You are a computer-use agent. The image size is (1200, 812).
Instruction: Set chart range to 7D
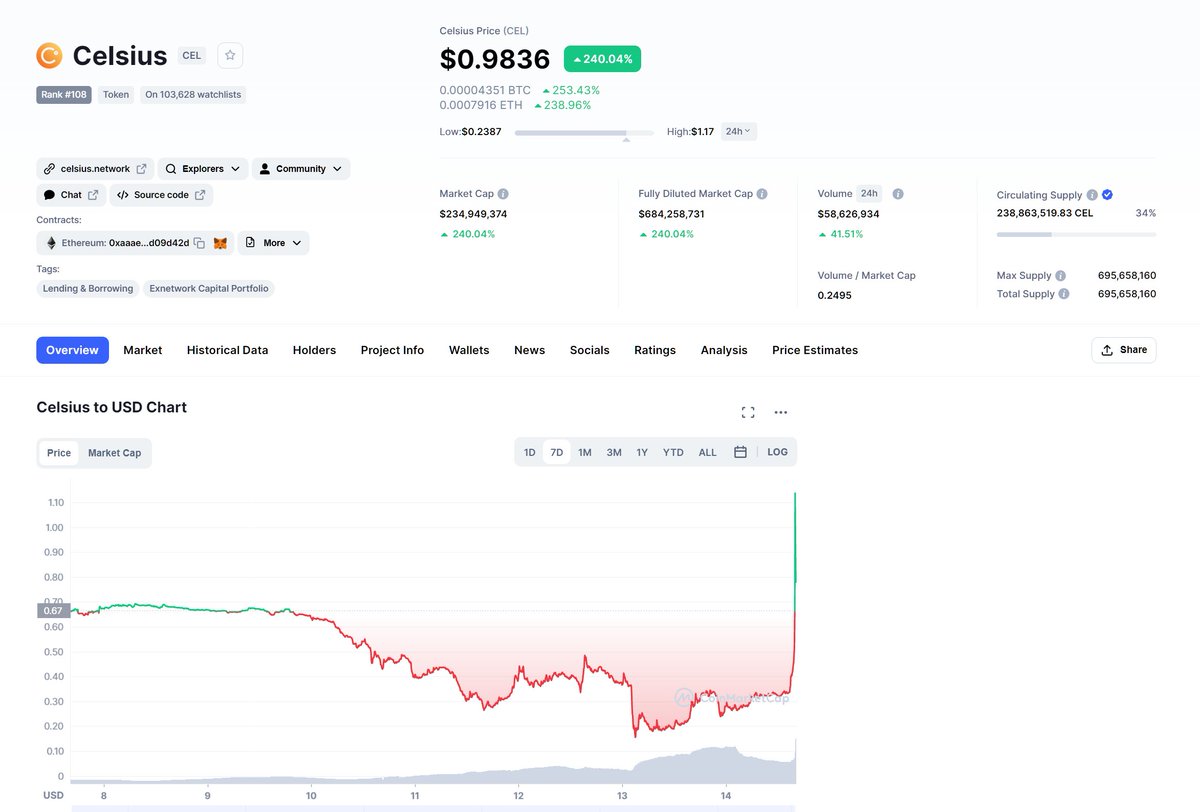click(x=557, y=452)
